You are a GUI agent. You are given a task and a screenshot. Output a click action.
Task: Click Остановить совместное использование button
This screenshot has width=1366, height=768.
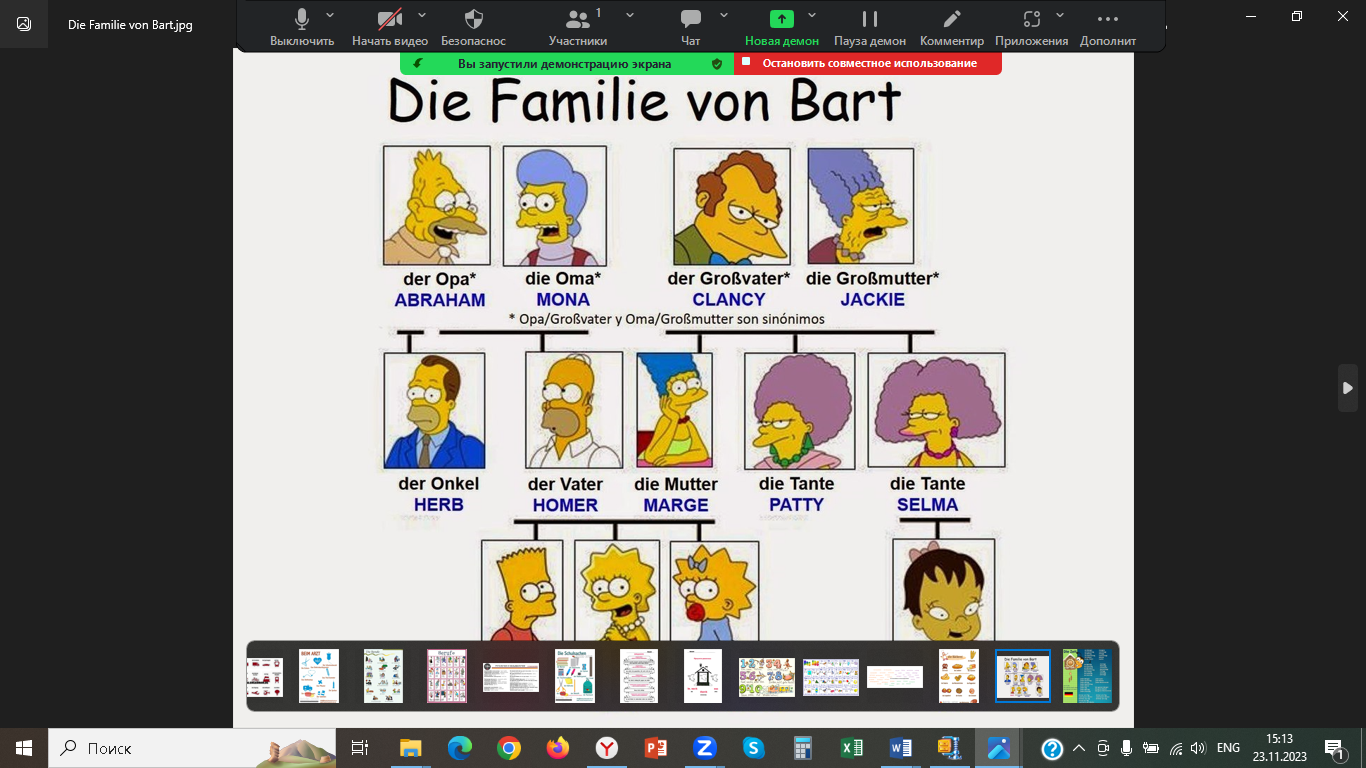pyautogui.click(x=868, y=63)
